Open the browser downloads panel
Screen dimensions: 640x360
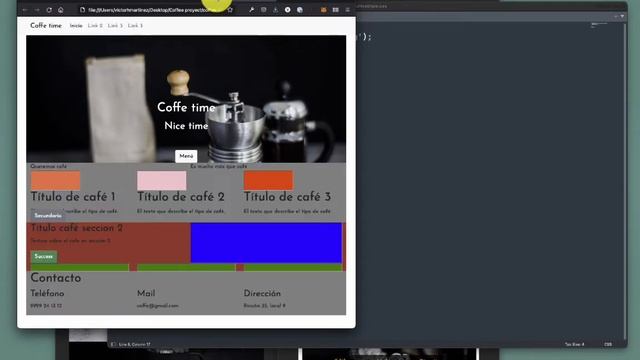point(276,10)
